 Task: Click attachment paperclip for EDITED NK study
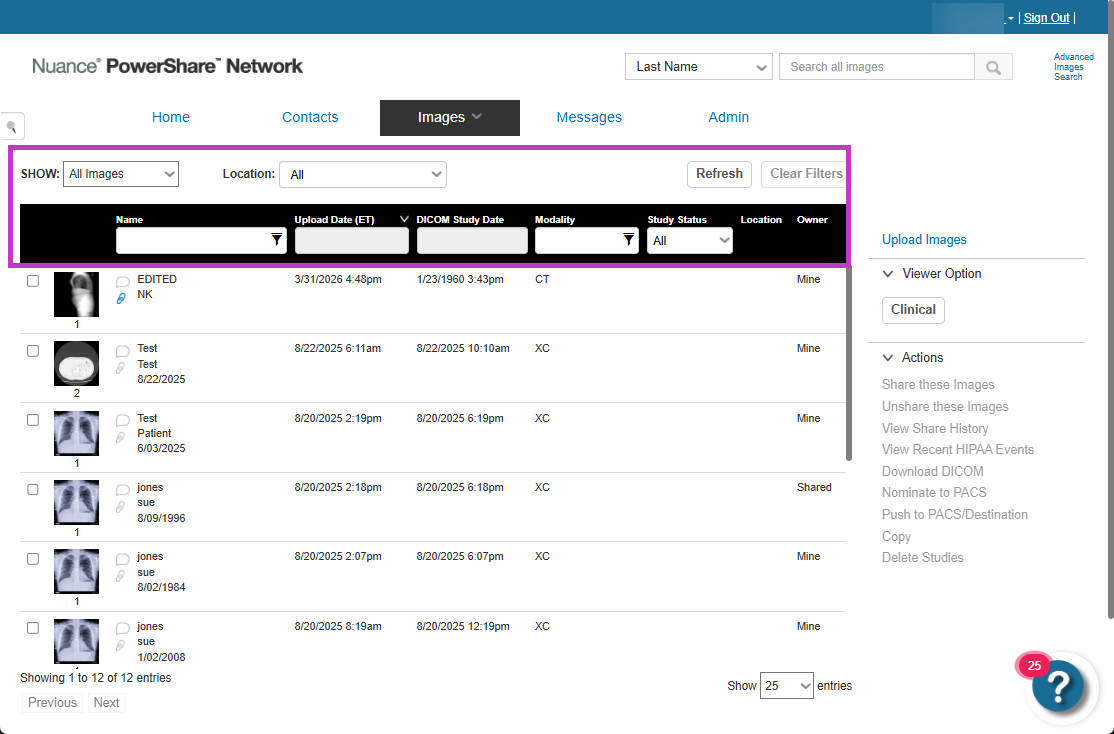(121, 298)
